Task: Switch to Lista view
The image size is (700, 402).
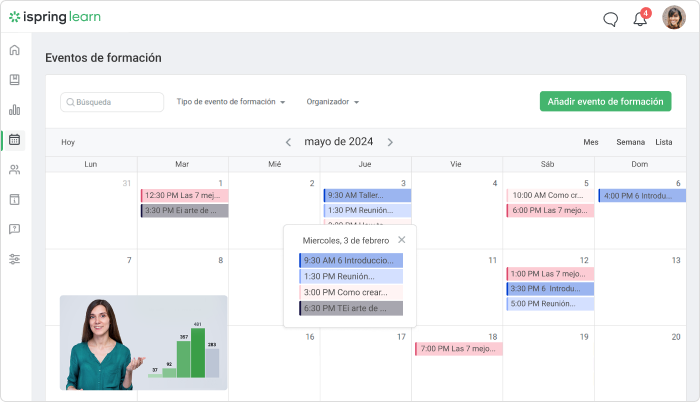Action: 663,142
